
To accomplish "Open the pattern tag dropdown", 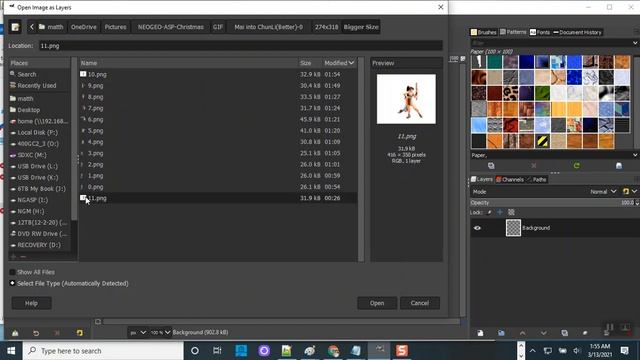I will tap(635, 155).
